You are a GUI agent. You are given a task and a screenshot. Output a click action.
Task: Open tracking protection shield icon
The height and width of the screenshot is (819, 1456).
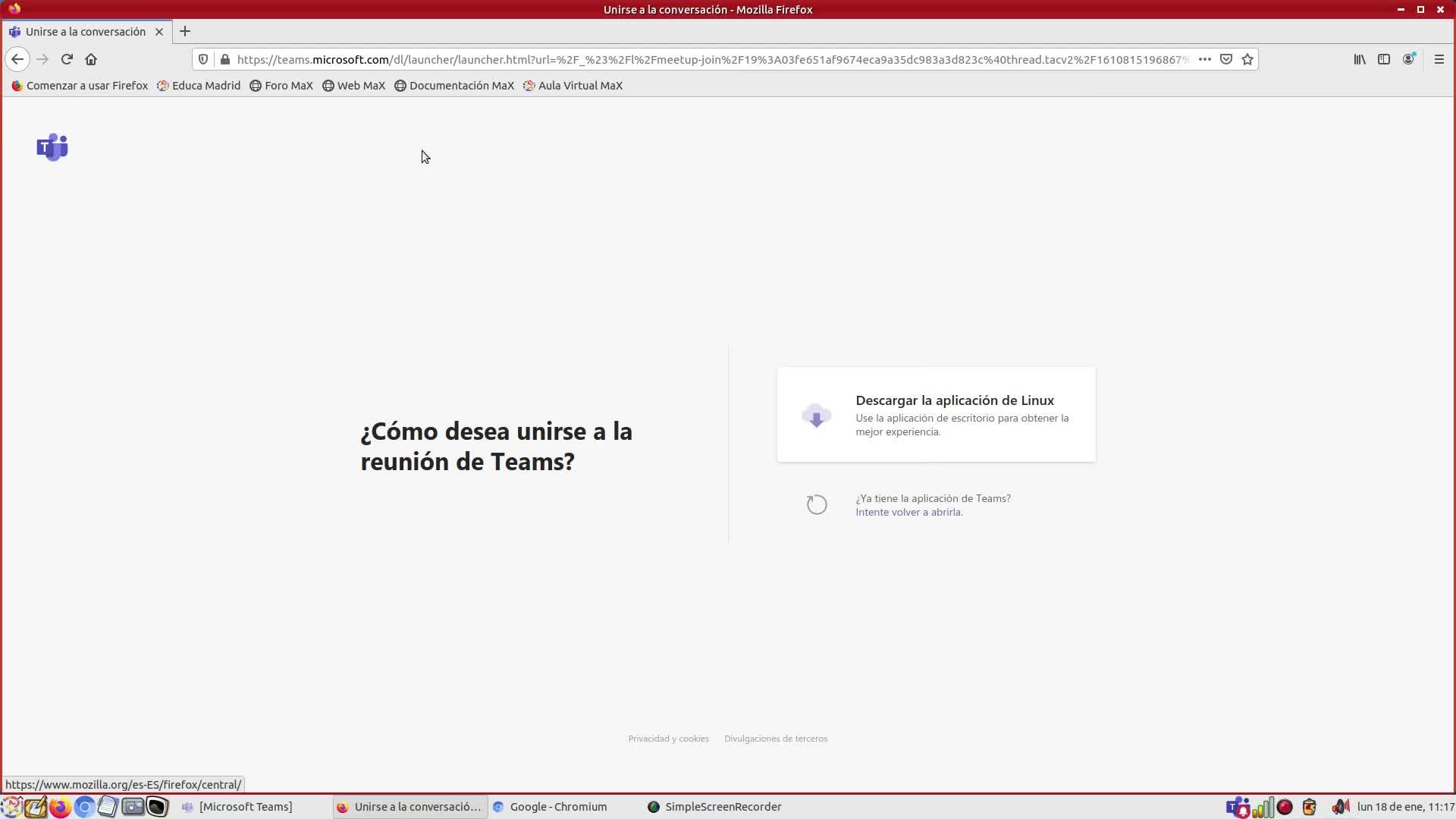pyautogui.click(x=203, y=59)
